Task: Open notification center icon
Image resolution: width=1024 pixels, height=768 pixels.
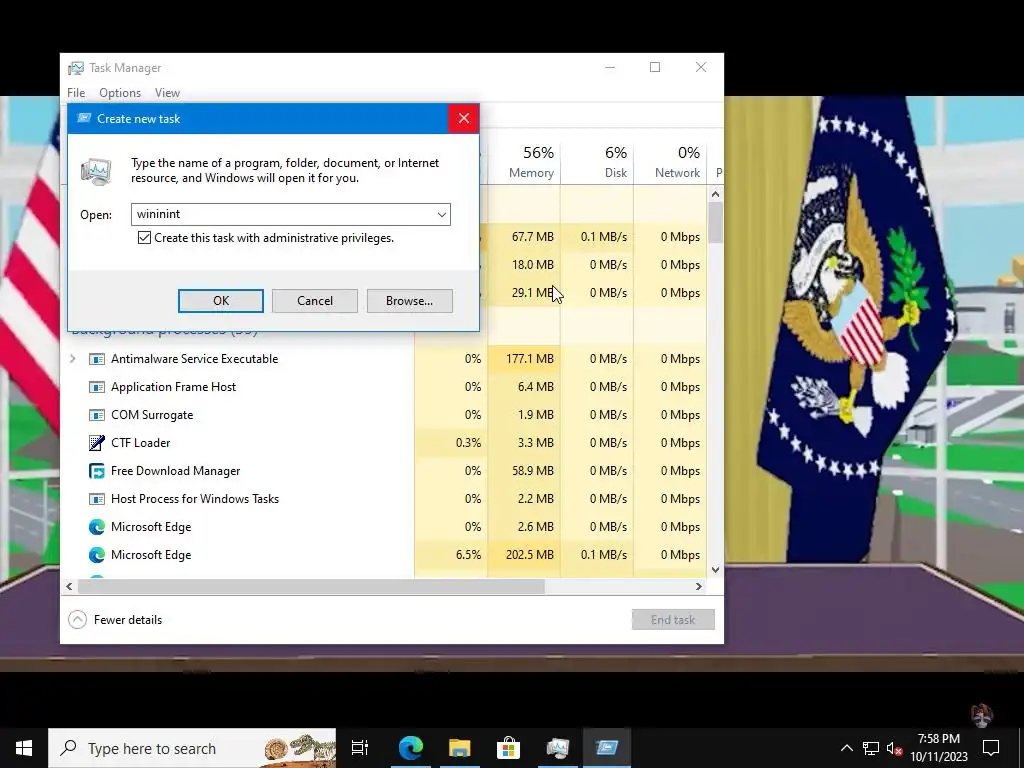Action: click(x=991, y=748)
